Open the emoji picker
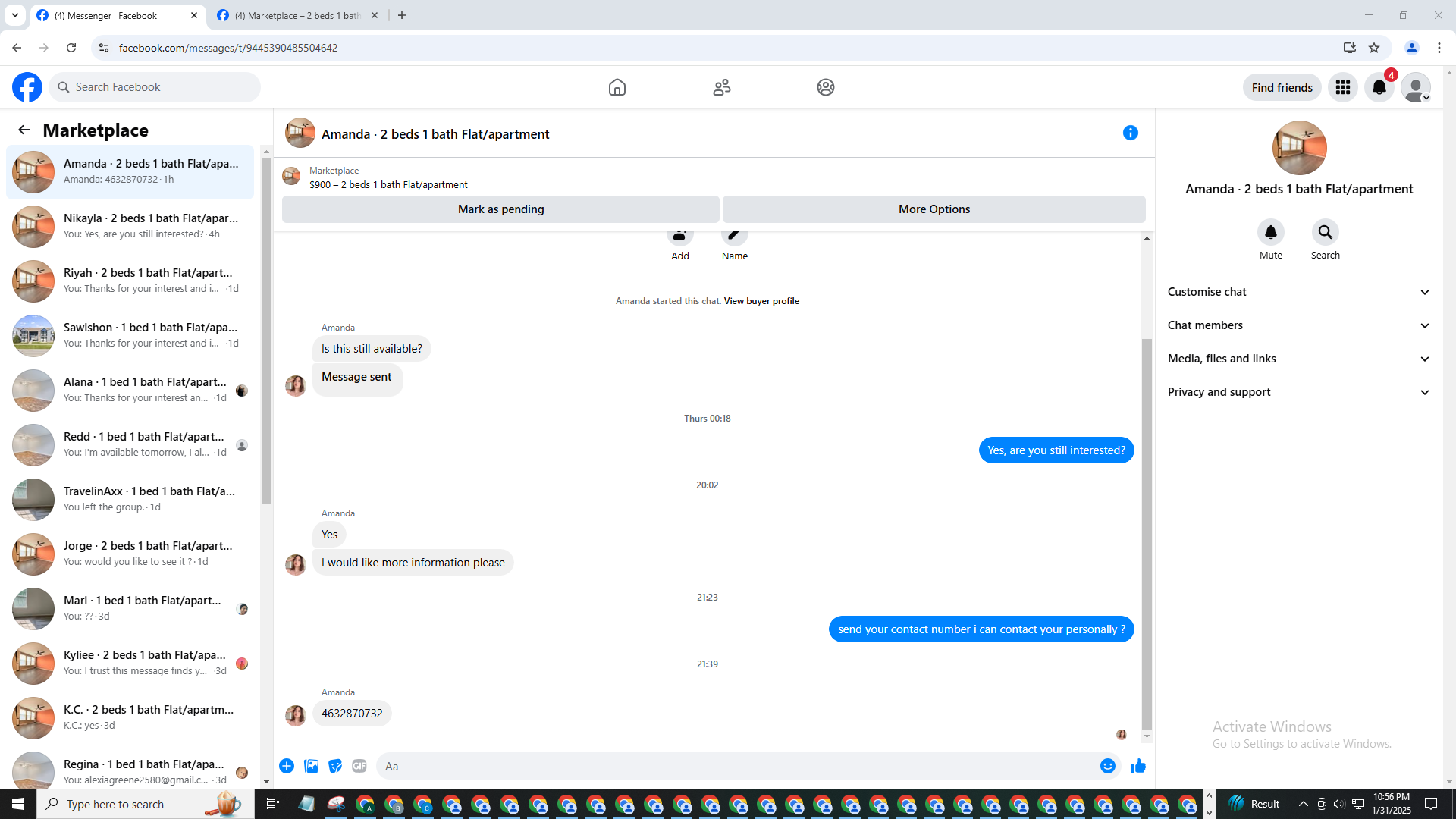This screenshot has height=819, width=1456. click(x=1108, y=766)
